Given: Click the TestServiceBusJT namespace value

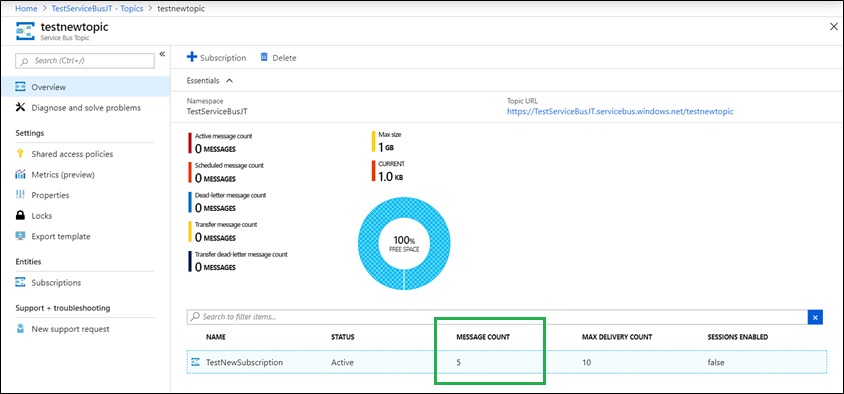Looking at the screenshot, I should [217, 111].
